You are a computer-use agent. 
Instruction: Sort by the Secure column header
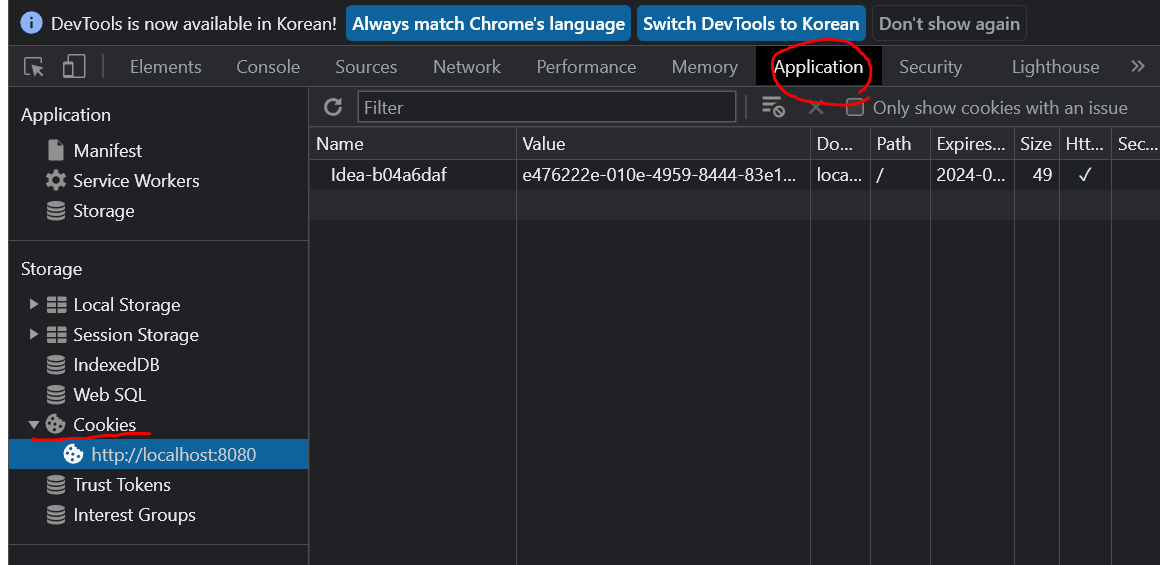pyautogui.click(x=1136, y=143)
